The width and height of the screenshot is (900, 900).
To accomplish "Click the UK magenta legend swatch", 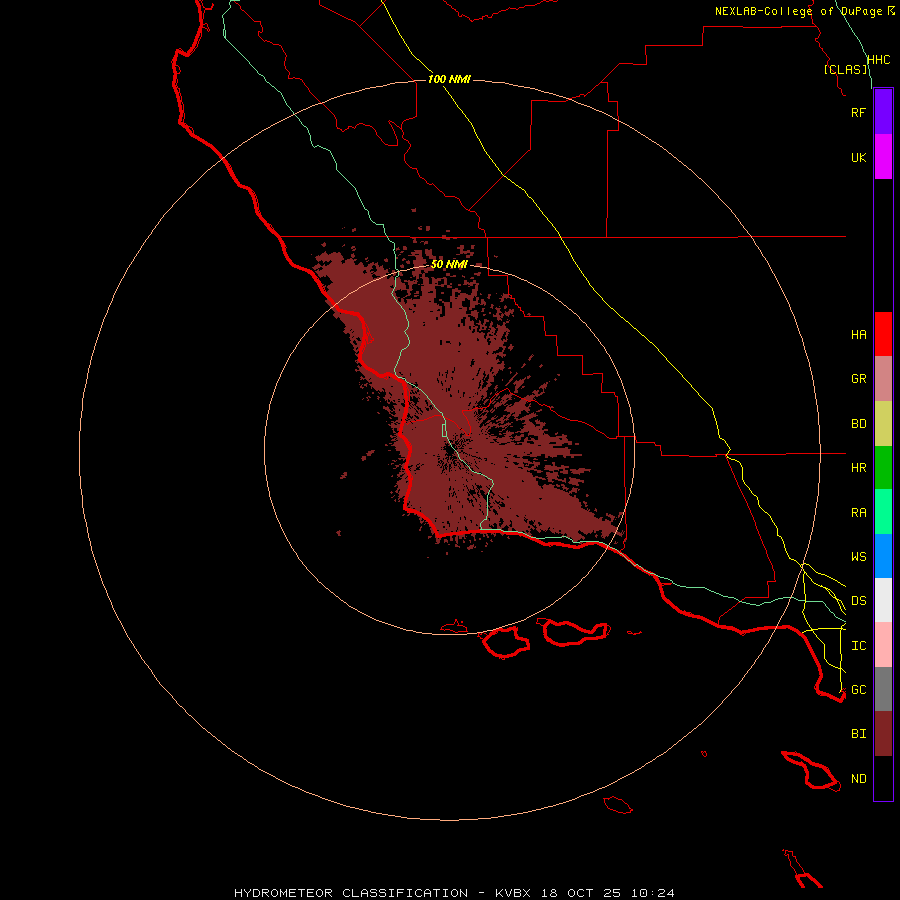I will click(x=883, y=157).
